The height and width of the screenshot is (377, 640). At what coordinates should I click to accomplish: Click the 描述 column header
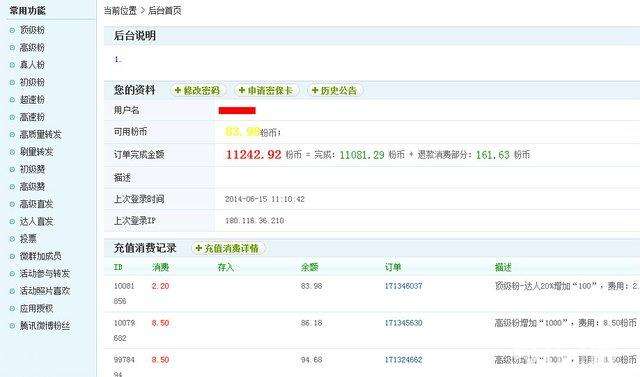(x=503, y=267)
